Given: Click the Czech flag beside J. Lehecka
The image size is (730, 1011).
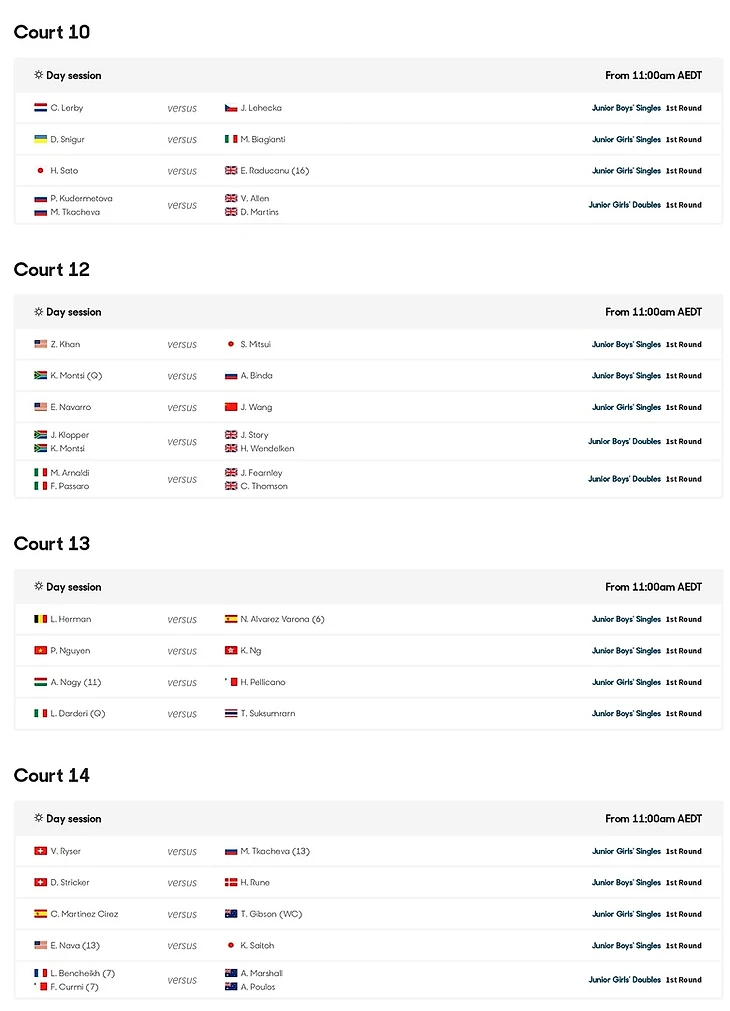Looking at the screenshot, I should pyautogui.click(x=231, y=108).
